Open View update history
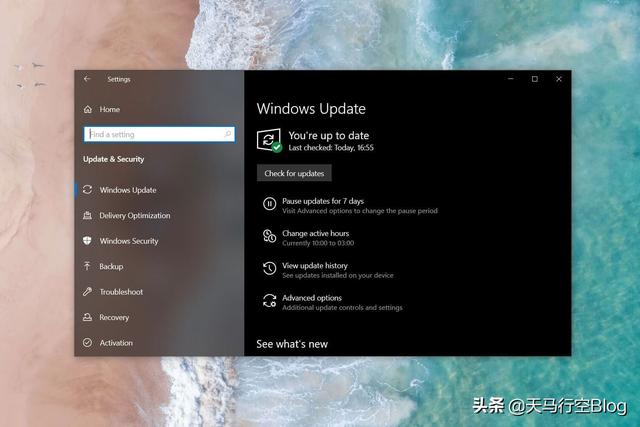Screen dimensions: 640x427 pos(315,266)
